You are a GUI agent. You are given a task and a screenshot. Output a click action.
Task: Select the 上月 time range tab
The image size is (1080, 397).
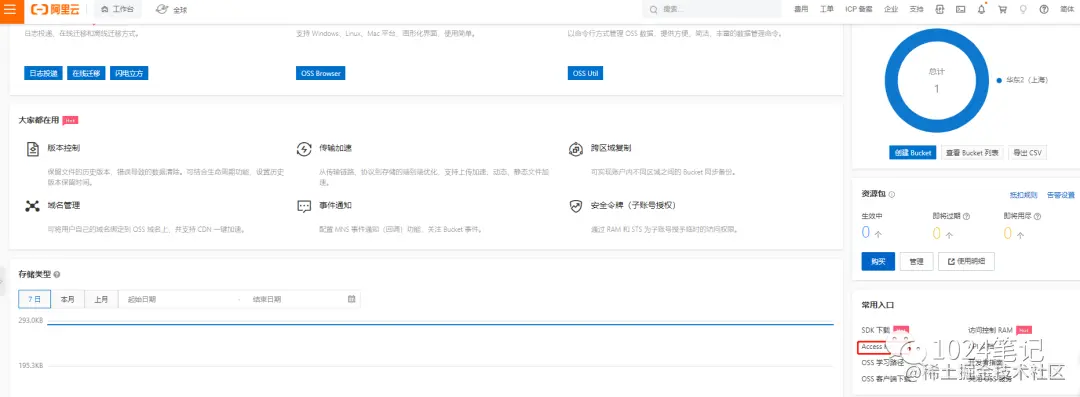tap(101, 299)
